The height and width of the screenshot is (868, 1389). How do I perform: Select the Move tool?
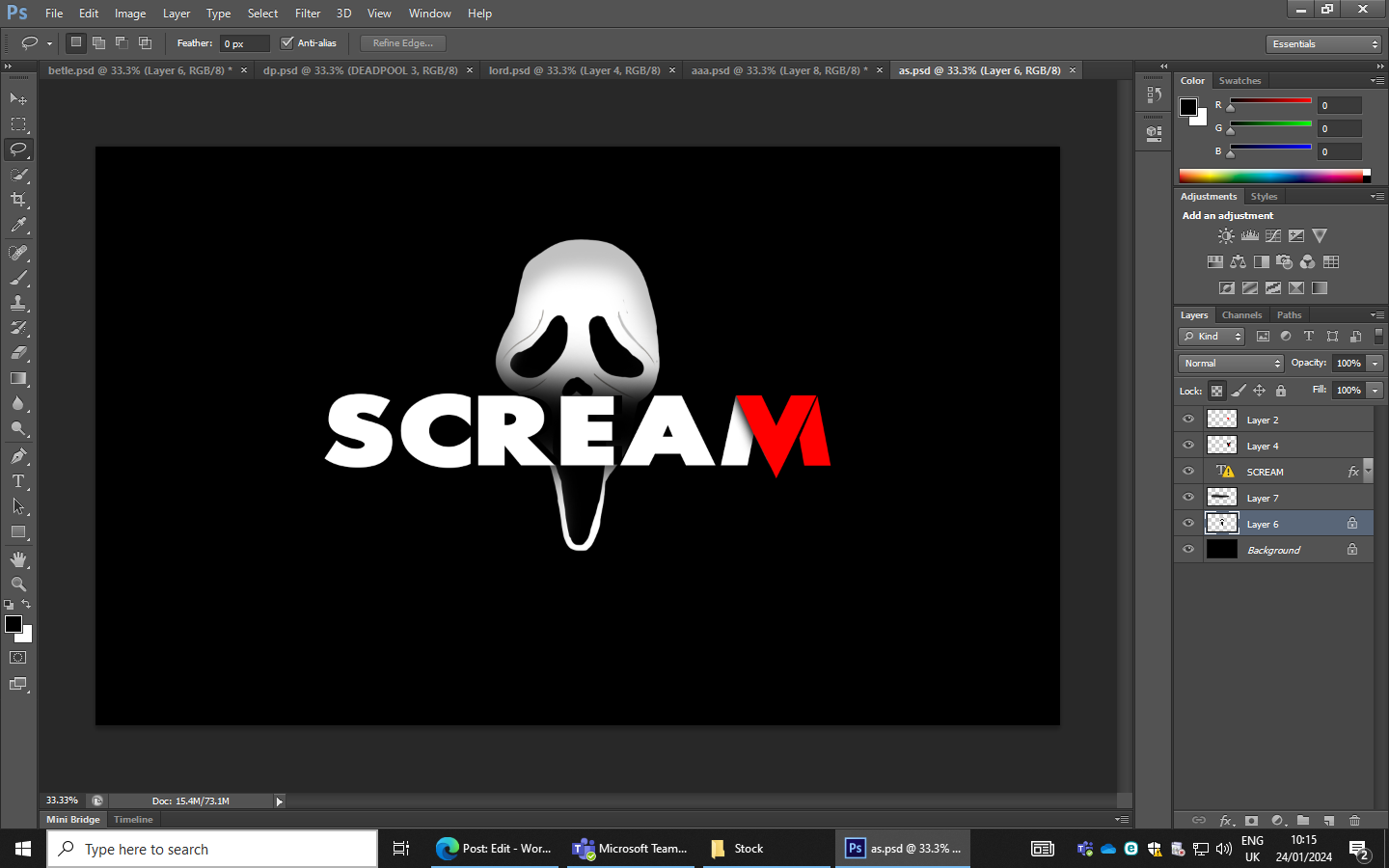(18, 99)
